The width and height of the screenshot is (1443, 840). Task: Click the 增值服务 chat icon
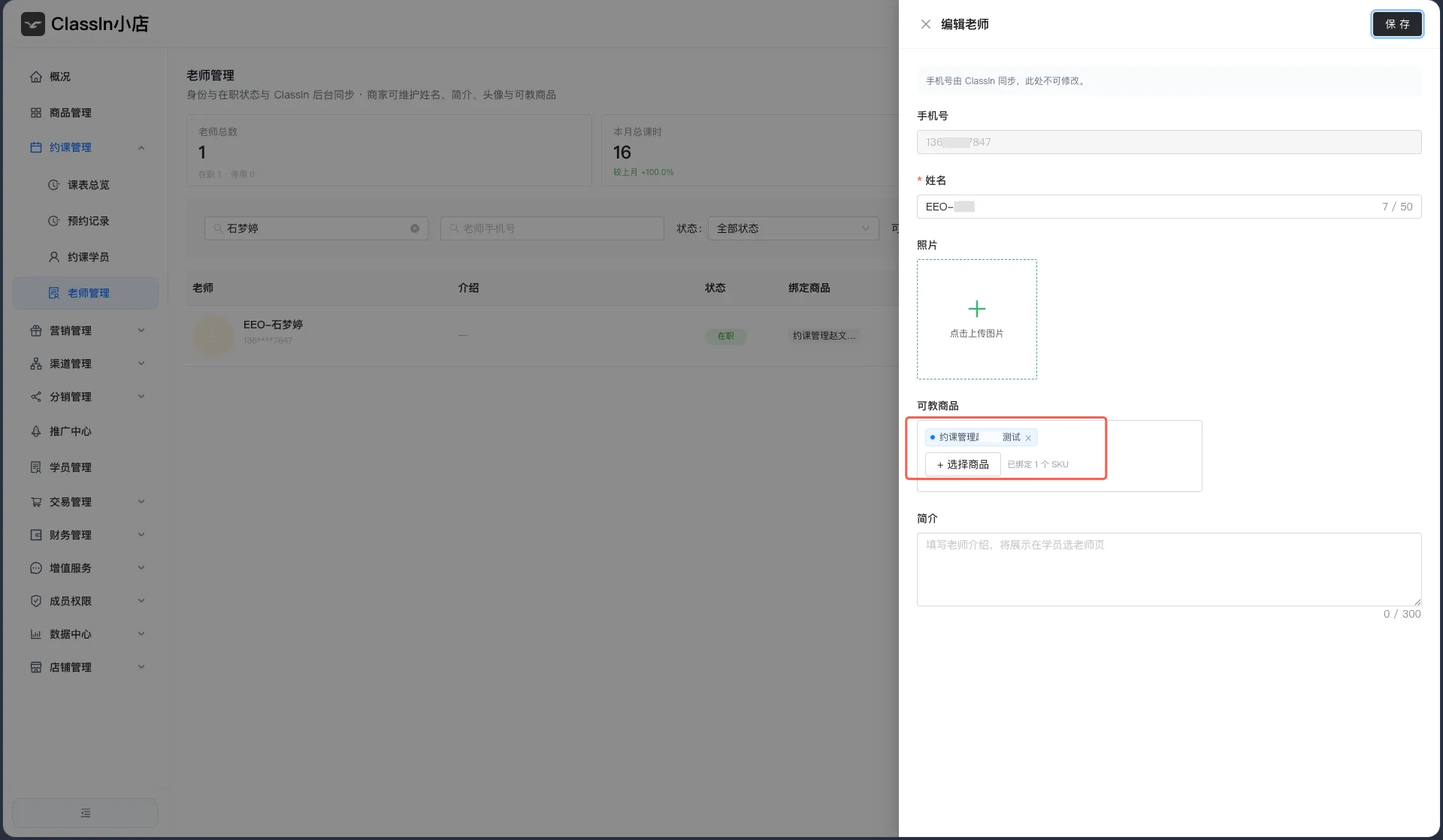[36, 568]
